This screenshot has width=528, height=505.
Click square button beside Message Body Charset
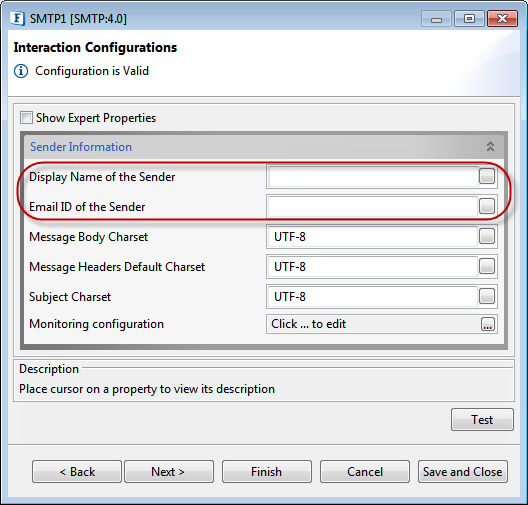pos(487,236)
